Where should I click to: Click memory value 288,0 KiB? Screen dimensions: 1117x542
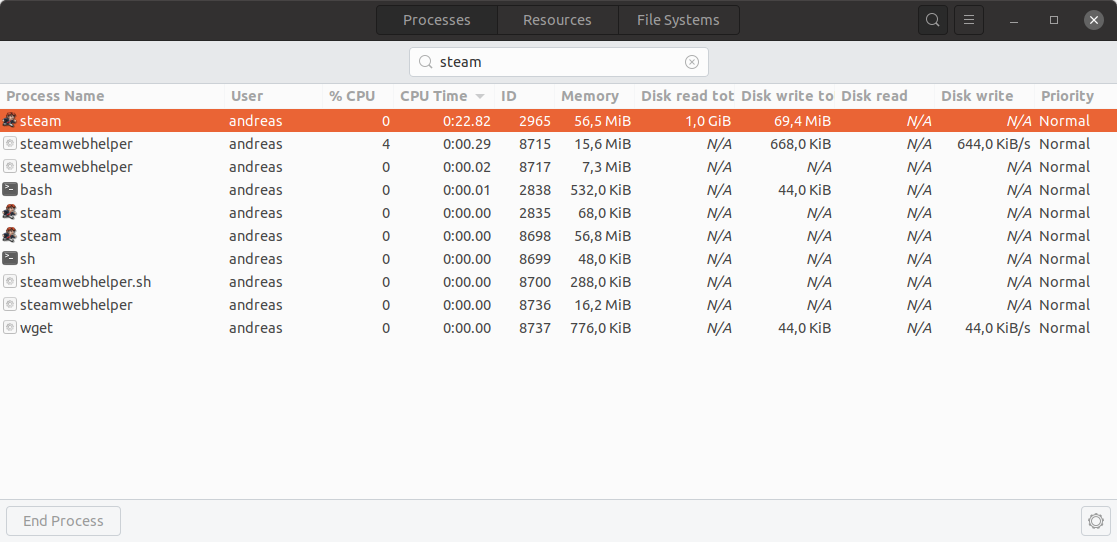[x=601, y=281]
